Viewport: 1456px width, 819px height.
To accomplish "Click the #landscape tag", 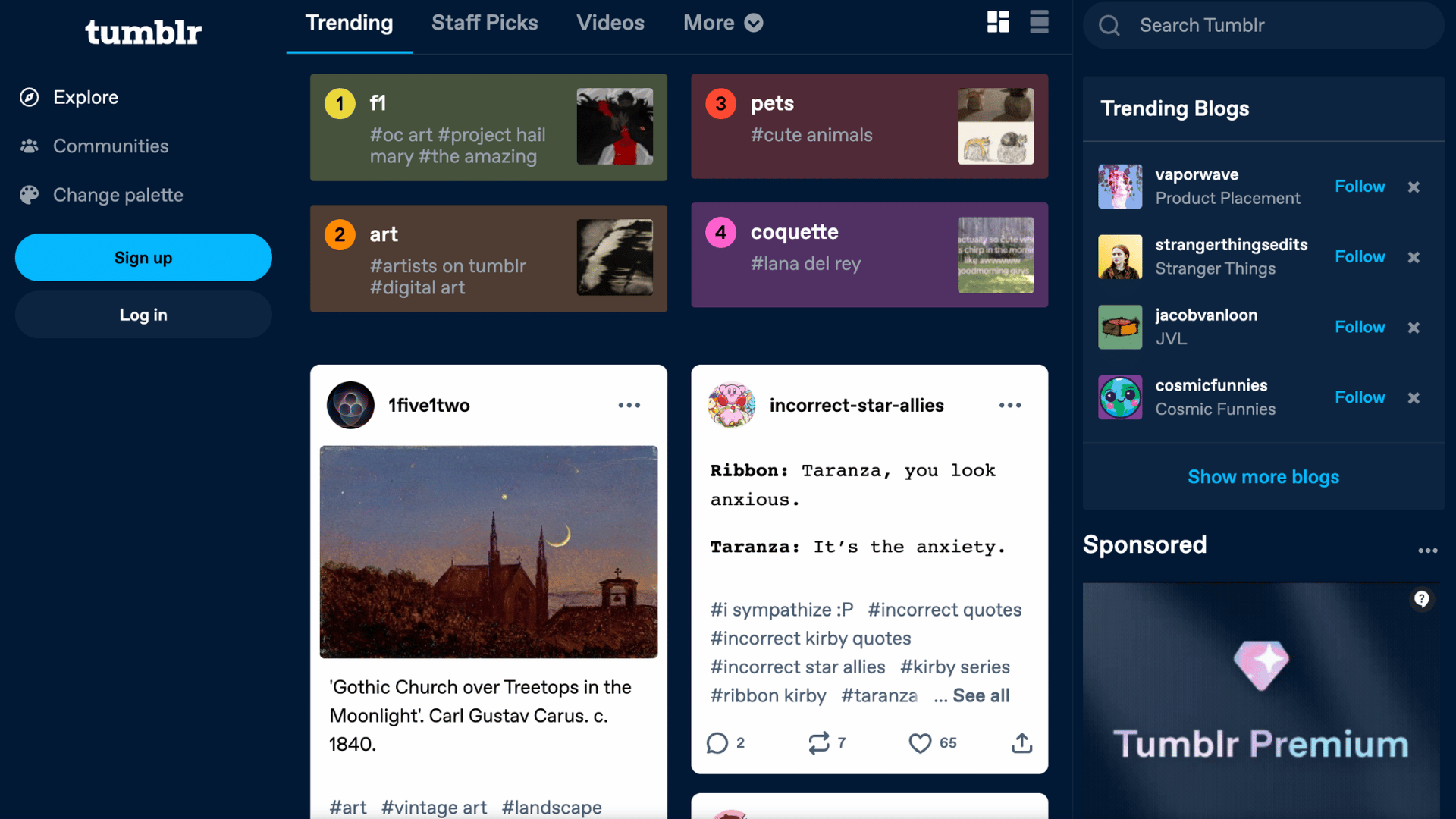I will [x=551, y=807].
